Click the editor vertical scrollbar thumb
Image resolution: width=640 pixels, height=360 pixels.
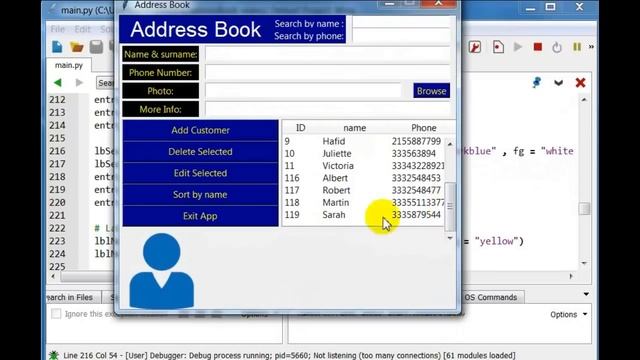point(584,209)
